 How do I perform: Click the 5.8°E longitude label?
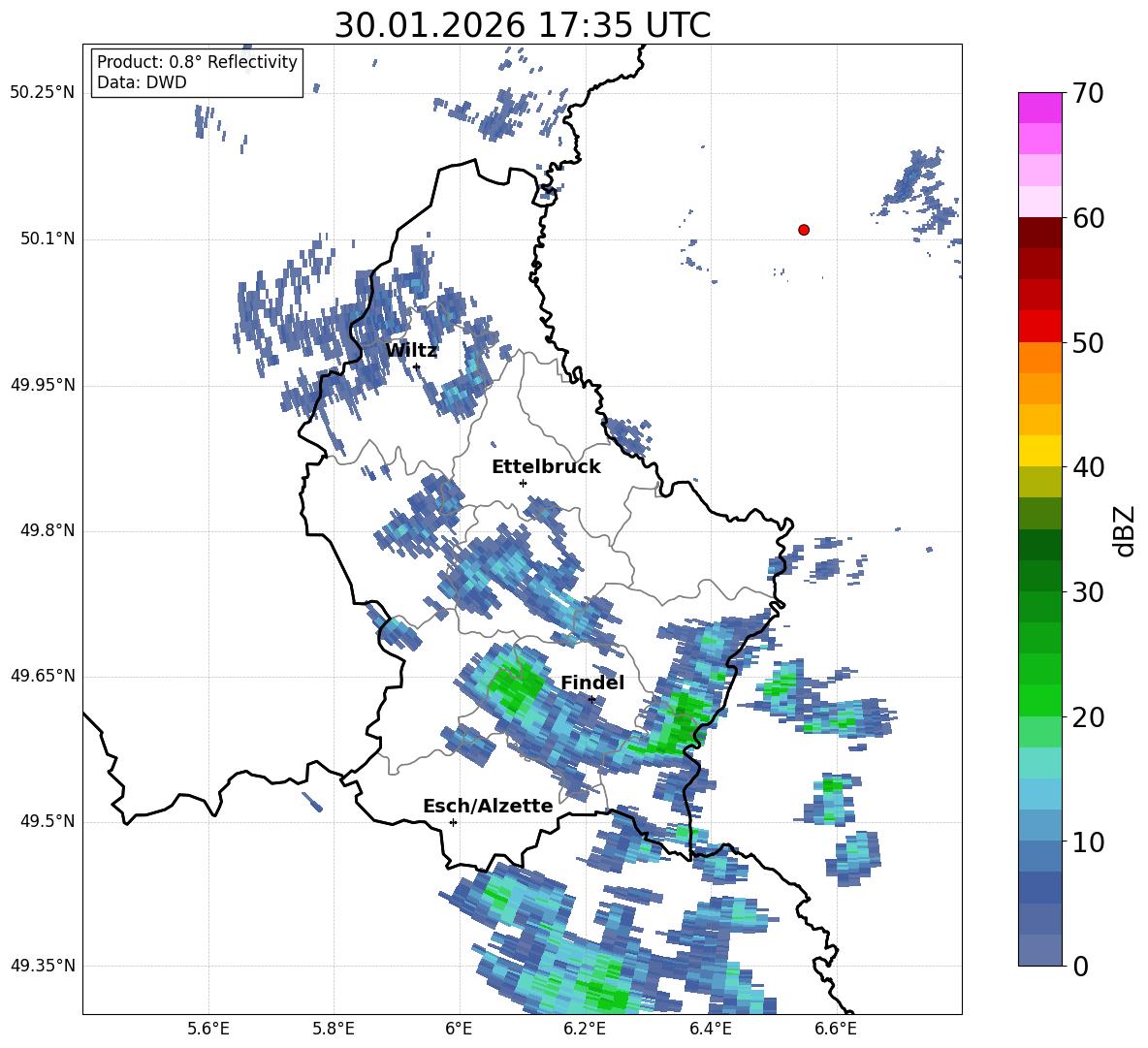click(x=334, y=1029)
